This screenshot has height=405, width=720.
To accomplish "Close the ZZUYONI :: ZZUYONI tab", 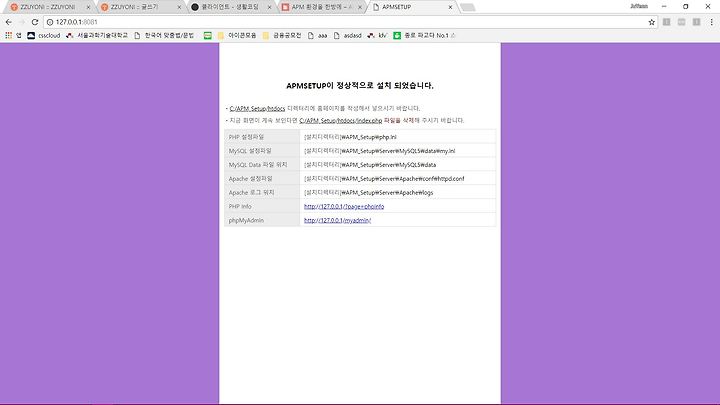I will coord(88,7).
